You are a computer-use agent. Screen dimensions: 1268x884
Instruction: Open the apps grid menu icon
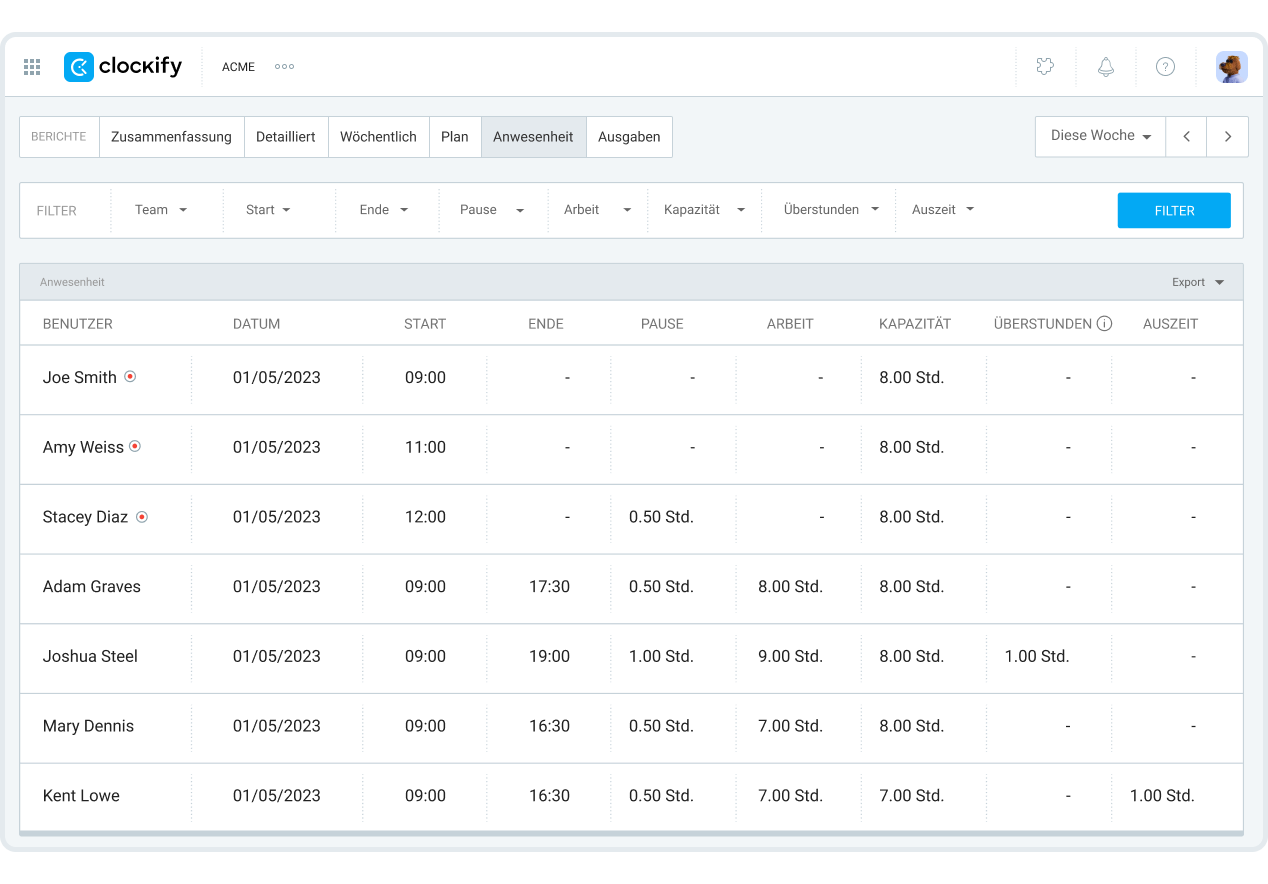32,67
